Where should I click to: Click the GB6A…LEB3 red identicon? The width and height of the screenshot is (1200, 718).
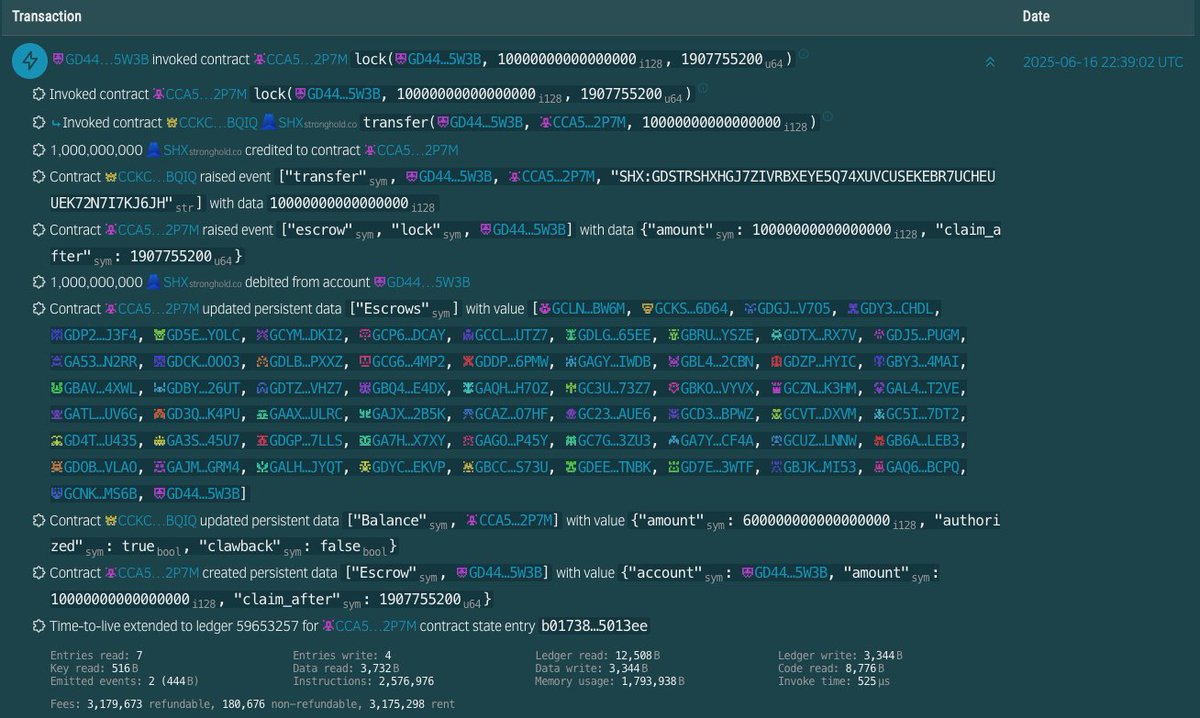tap(879, 441)
